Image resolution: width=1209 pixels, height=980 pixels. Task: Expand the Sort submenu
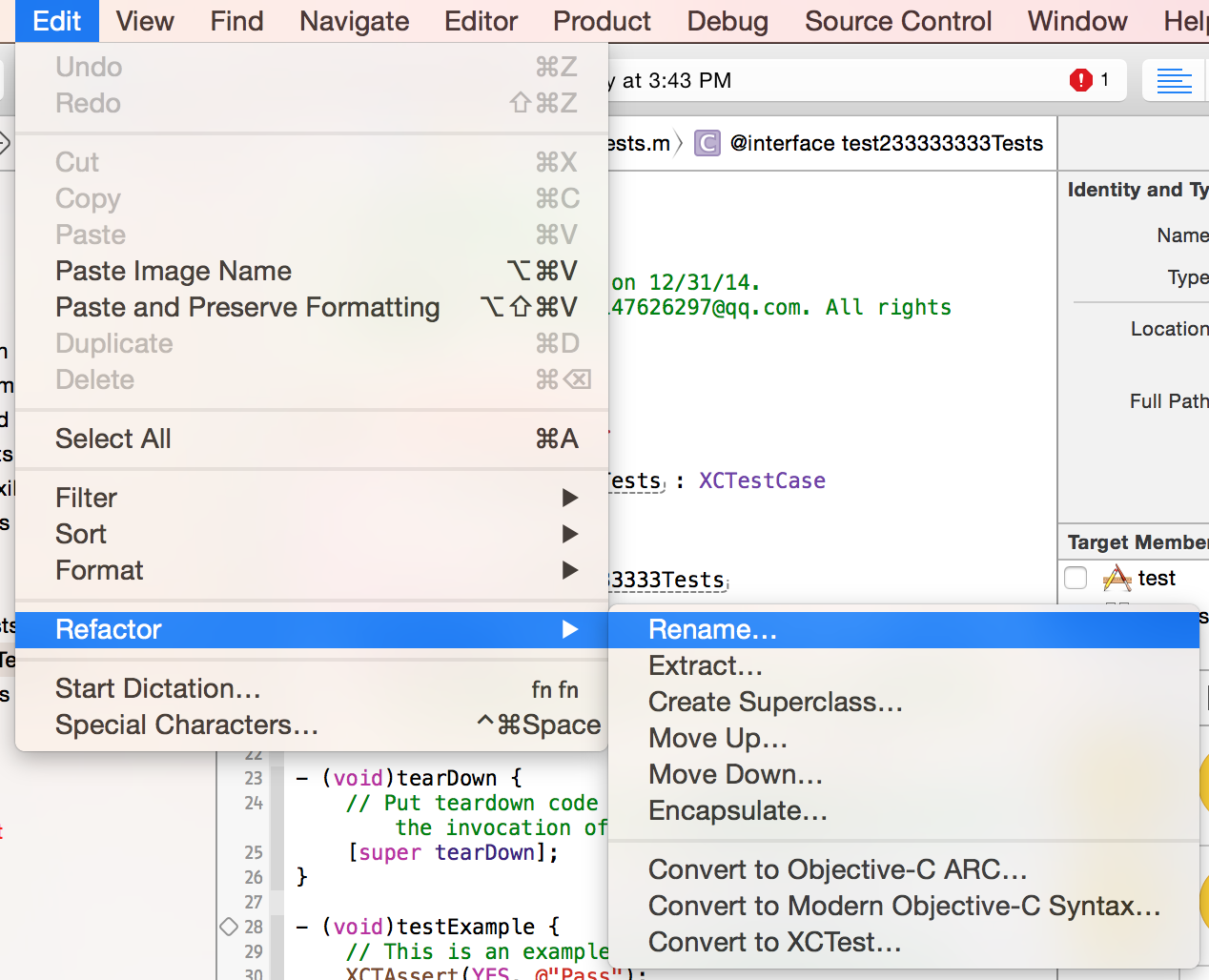(x=312, y=534)
